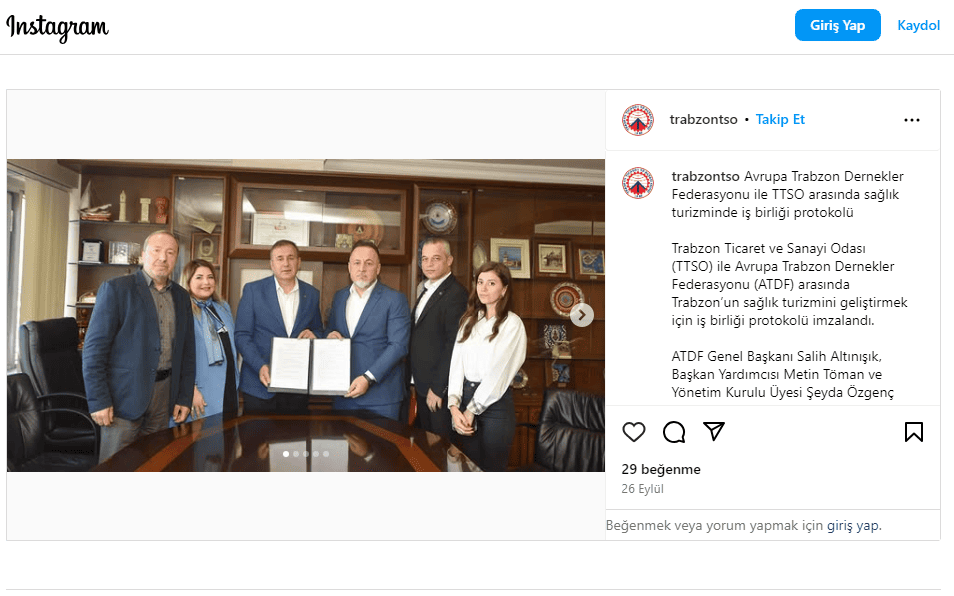The image size is (954, 596).
Task: Click the Instagram logo
Action: pos(57,27)
